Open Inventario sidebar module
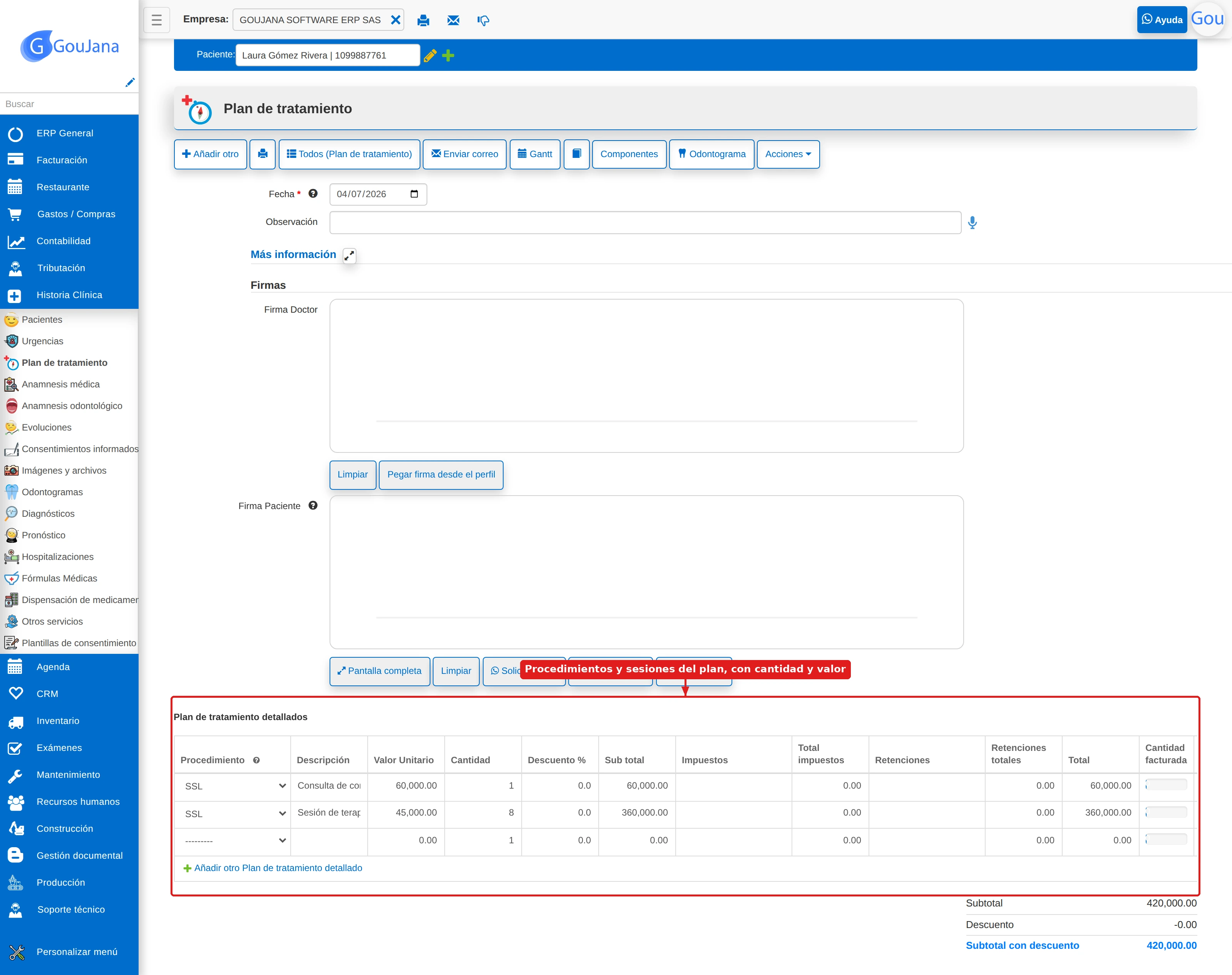Viewport: 1232px width, 975px height. [69, 720]
